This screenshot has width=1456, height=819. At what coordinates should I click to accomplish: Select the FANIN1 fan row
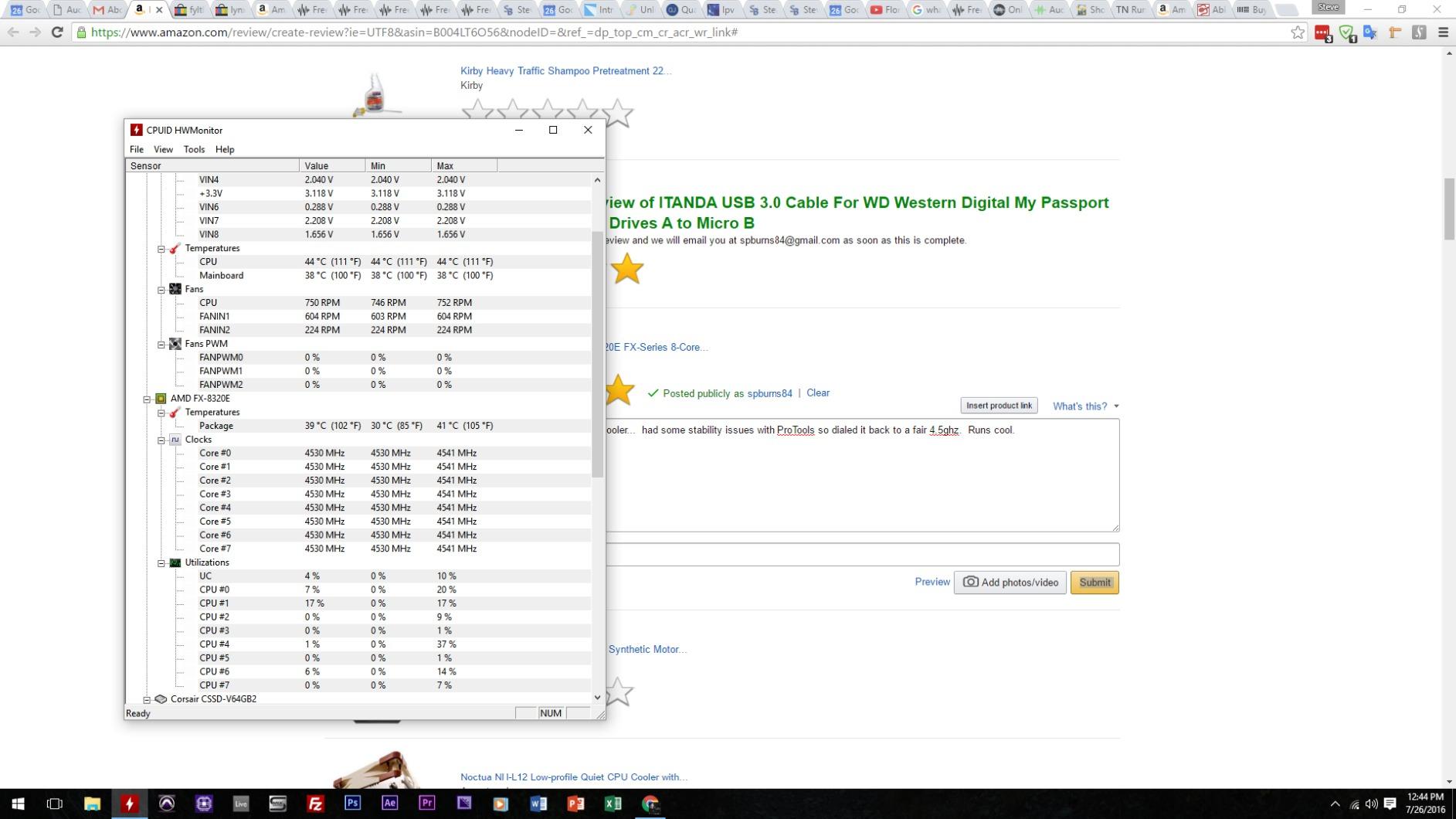[359, 317]
